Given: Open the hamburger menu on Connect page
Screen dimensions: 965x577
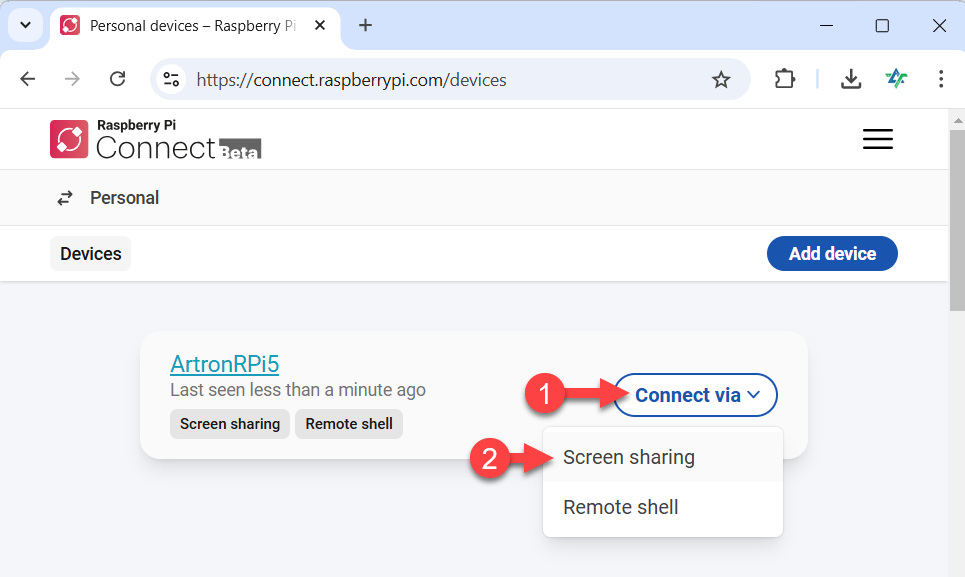Looking at the screenshot, I should [x=878, y=139].
